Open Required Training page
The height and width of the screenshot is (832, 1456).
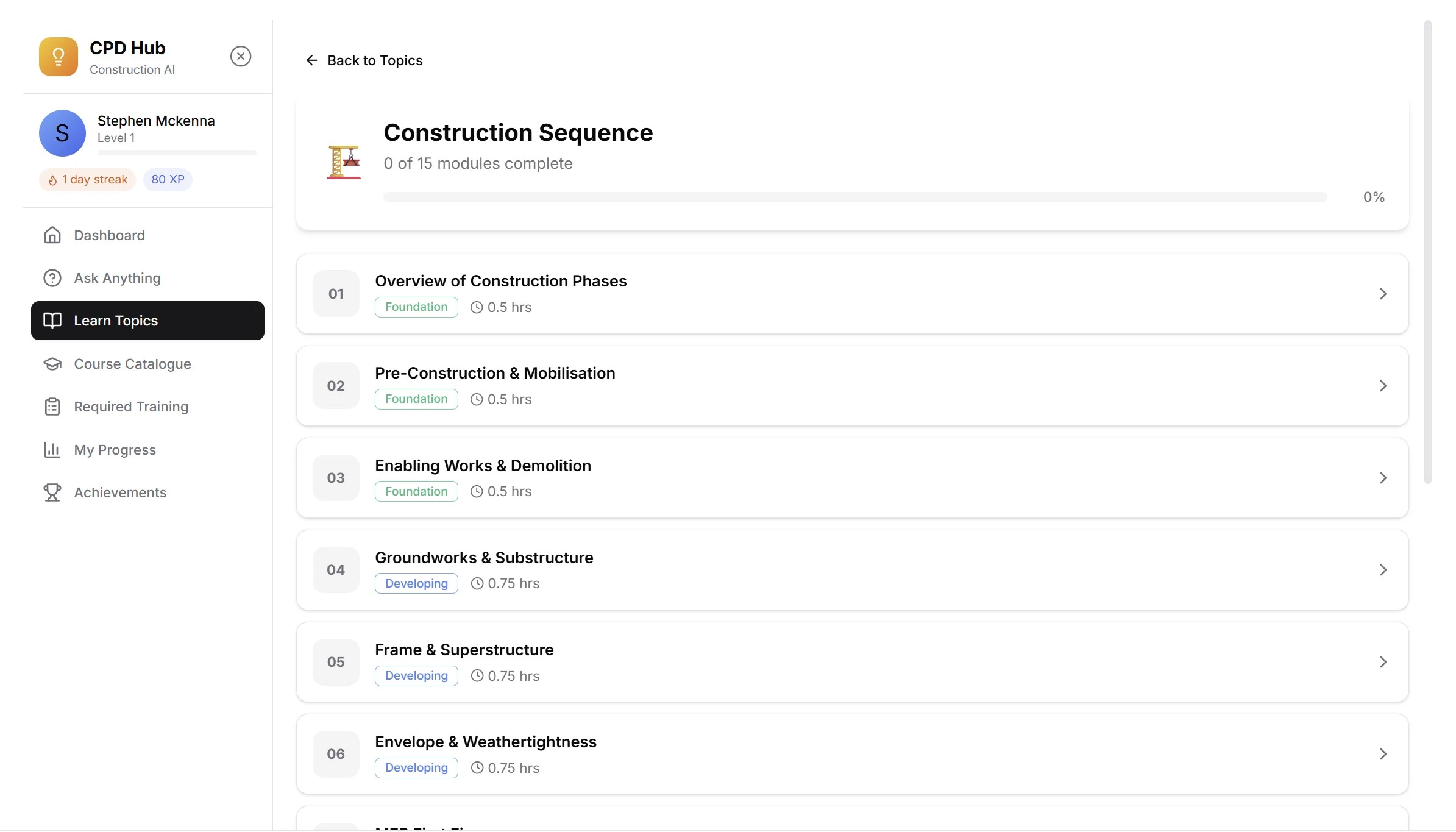pyautogui.click(x=147, y=407)
